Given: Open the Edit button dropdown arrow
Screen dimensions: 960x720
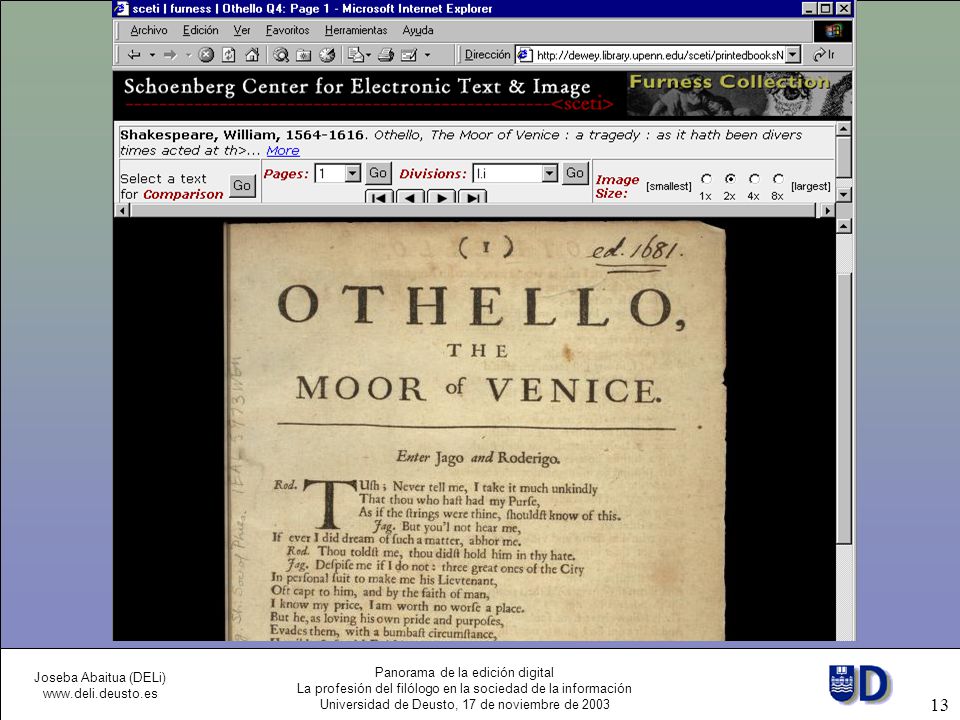Looking at the screenshot, I should [x=427, y=55].
